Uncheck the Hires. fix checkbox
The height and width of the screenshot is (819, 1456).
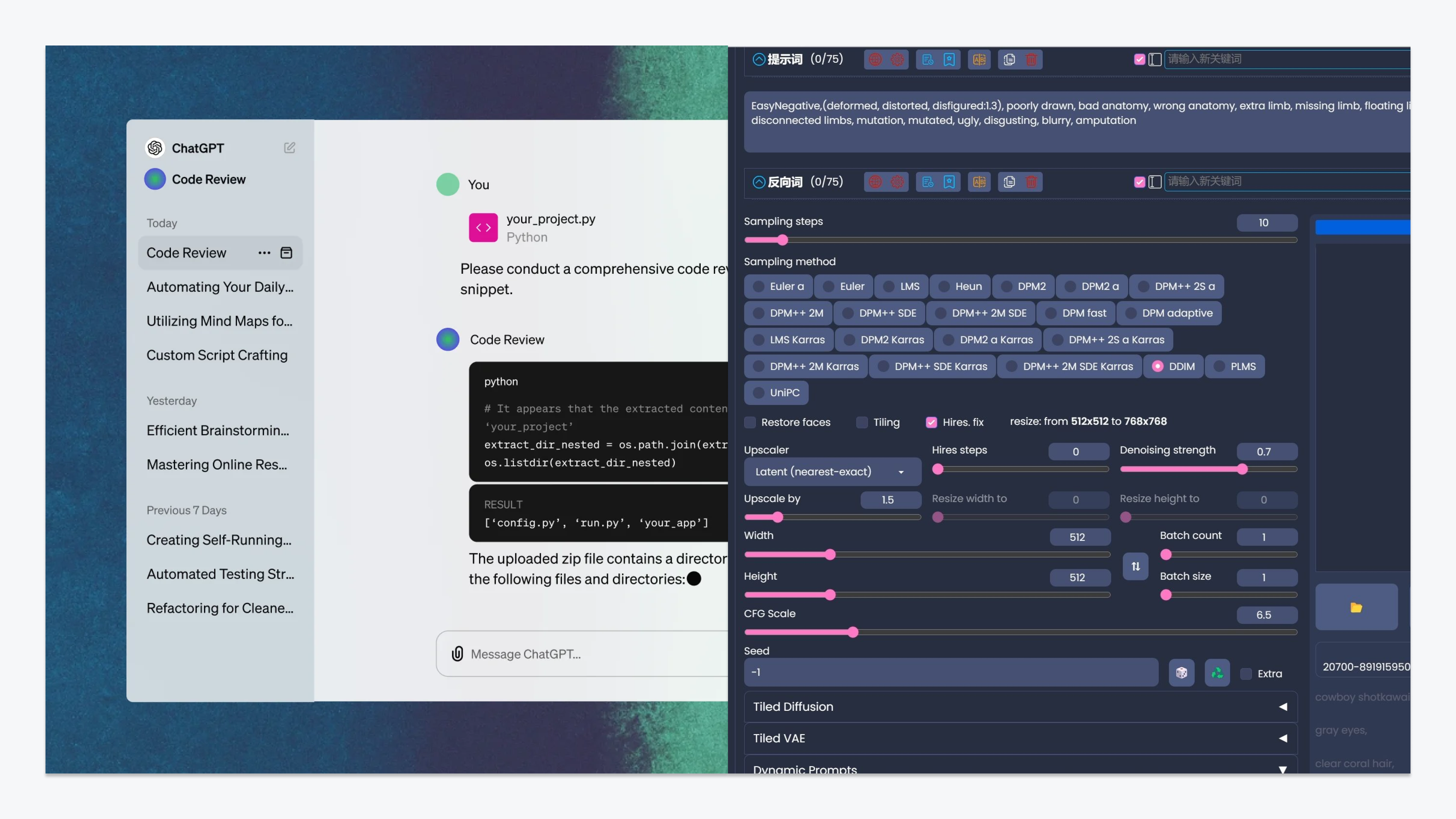(931, 422)
